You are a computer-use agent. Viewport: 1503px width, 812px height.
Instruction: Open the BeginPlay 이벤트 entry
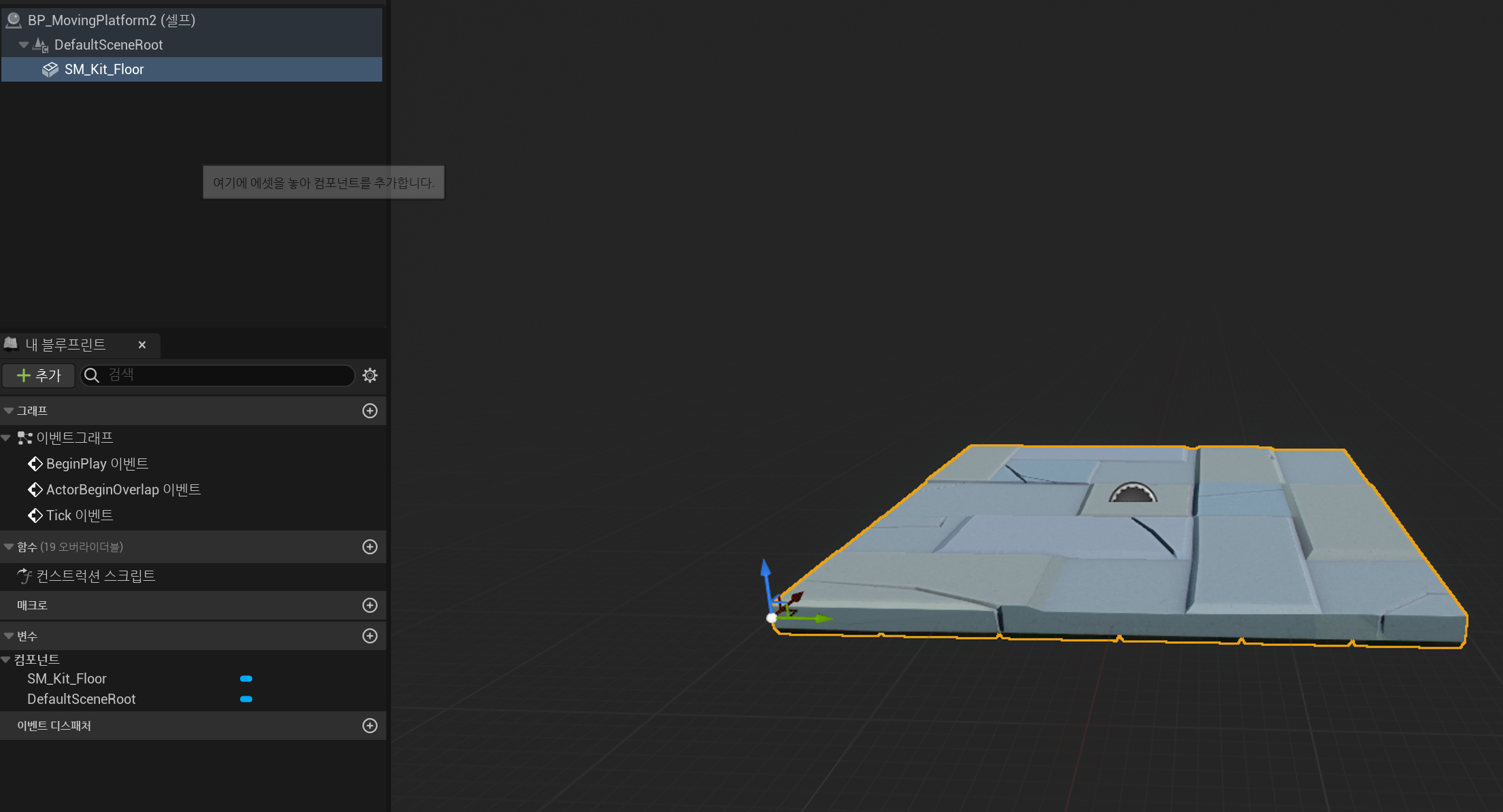pyautogui.click(x=97, y=464)
